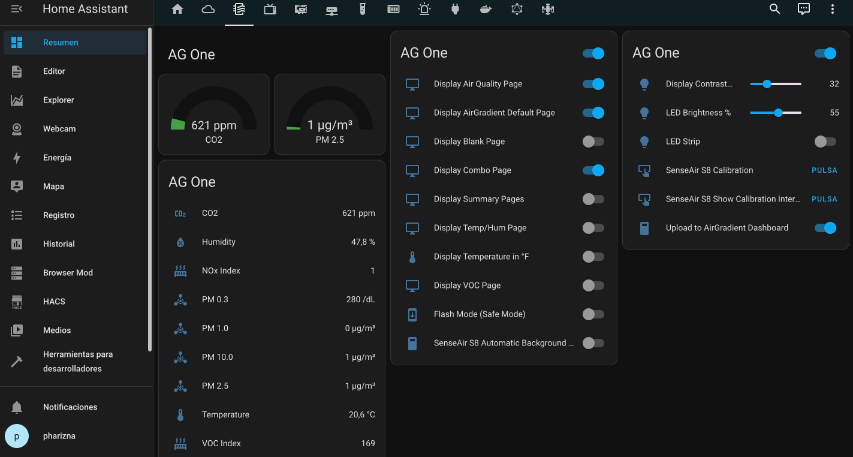Toggle all switches in the AG One display card
The height and width of the screenshot is (457, 853).
pyautogui.click(x=593, y=53)
